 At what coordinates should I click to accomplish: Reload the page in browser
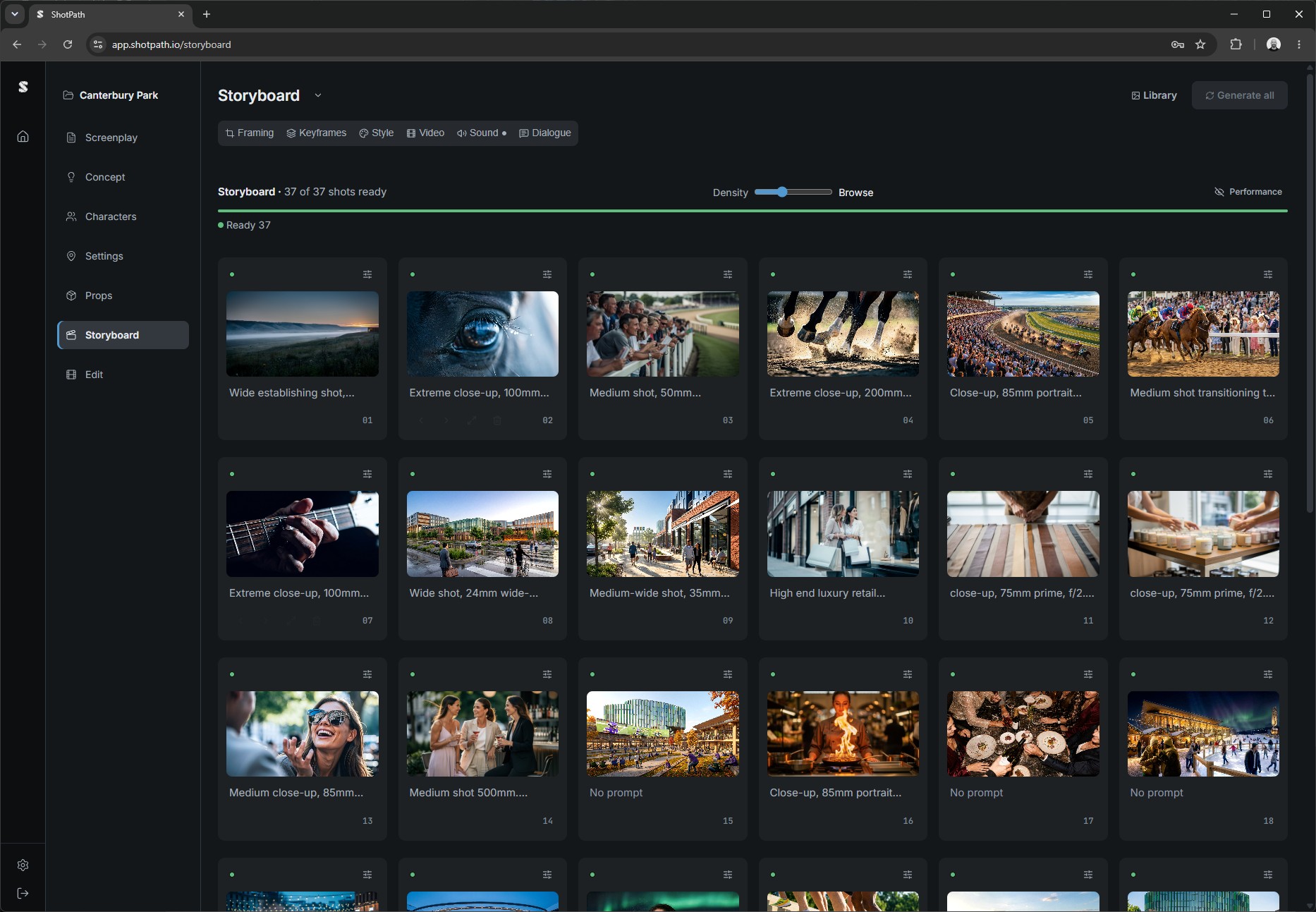click(x=68, y=44)
